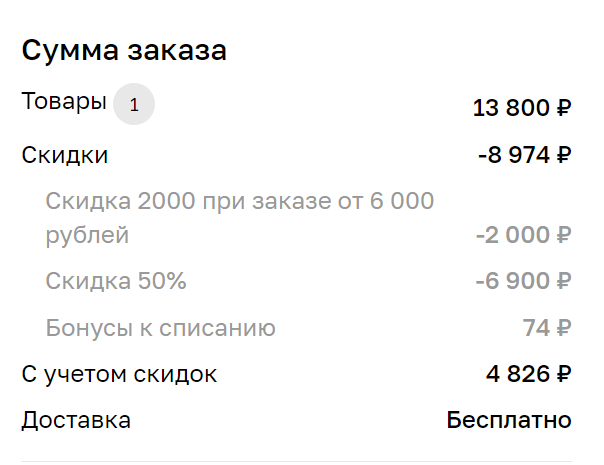
Task: Click the Бесплатно delivery value
Action: (x=509, y=420)
